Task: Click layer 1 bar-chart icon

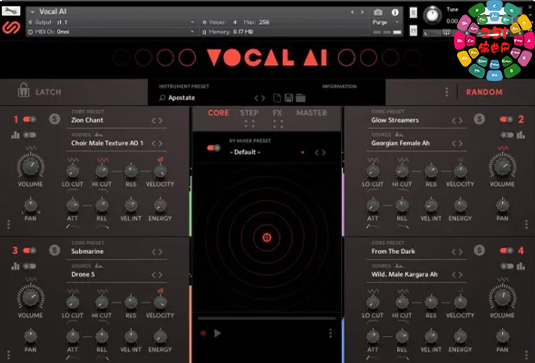Action: (x=15, y=135)
